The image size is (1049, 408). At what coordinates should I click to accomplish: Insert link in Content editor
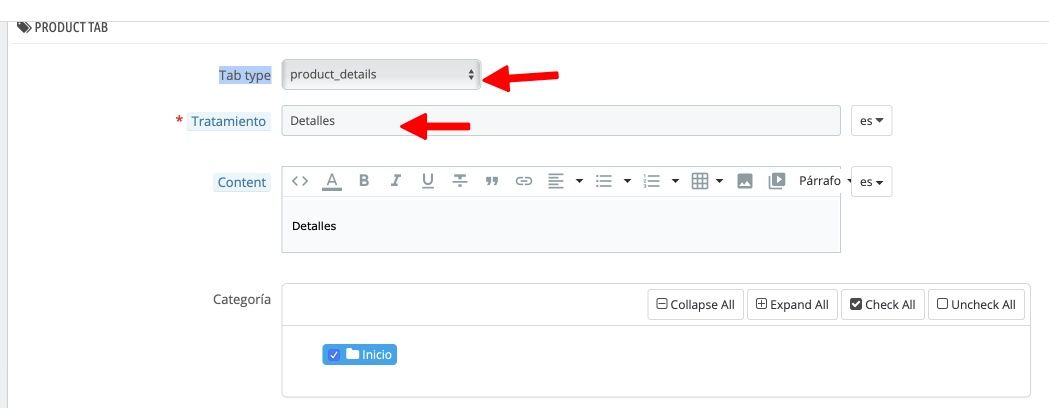click(x=524, y=181)
